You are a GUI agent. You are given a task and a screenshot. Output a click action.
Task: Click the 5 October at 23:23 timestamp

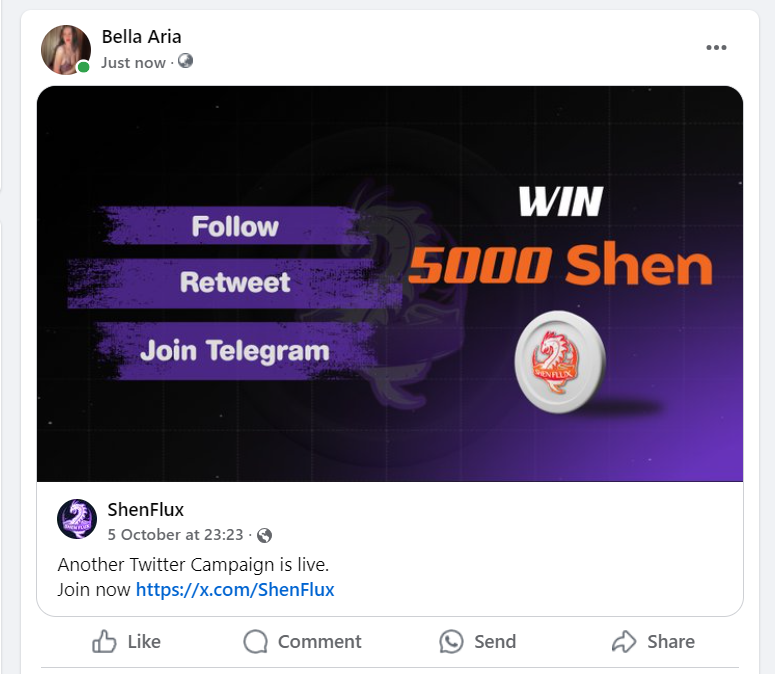(x=175, y=535)
